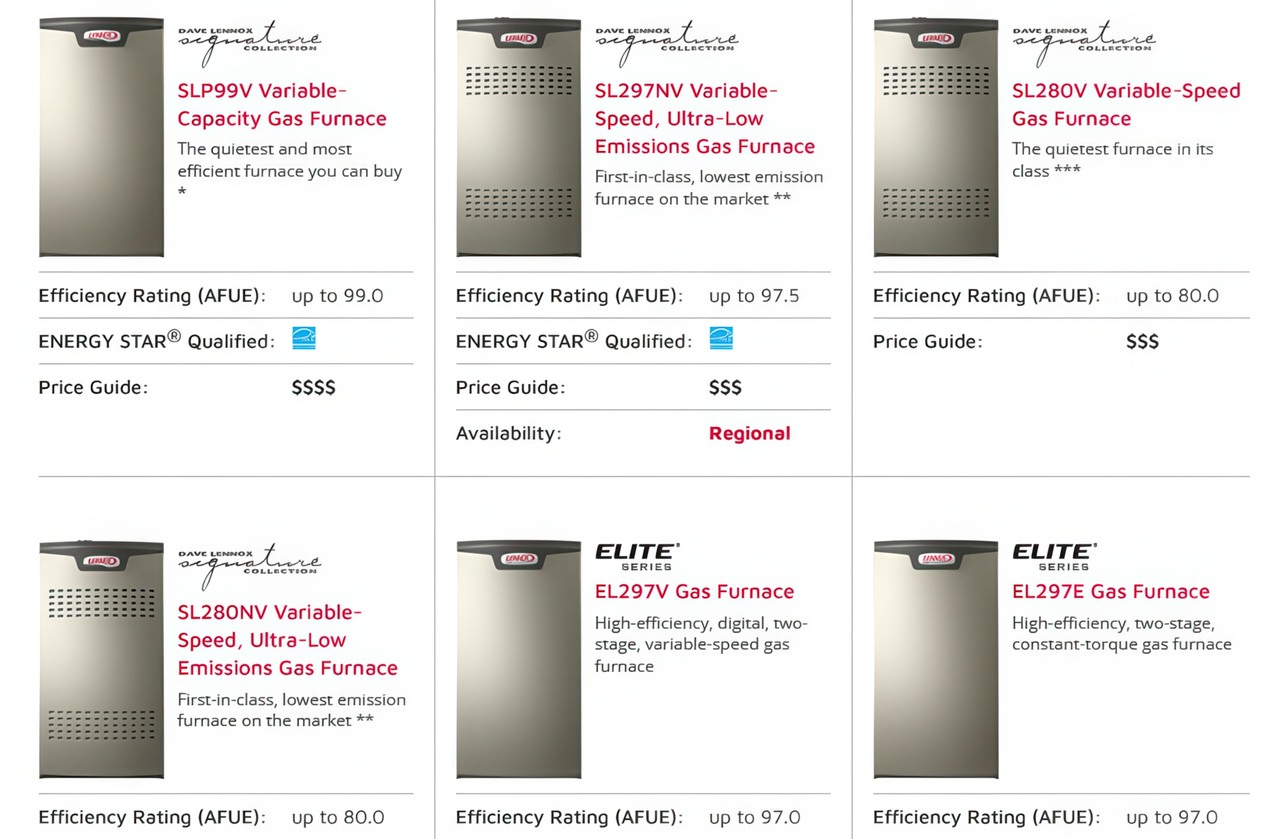The width and height of the screenshot is (1280, 839).
Task: Click the Elite Series logo above EL297E
Action: point(1054,557)
